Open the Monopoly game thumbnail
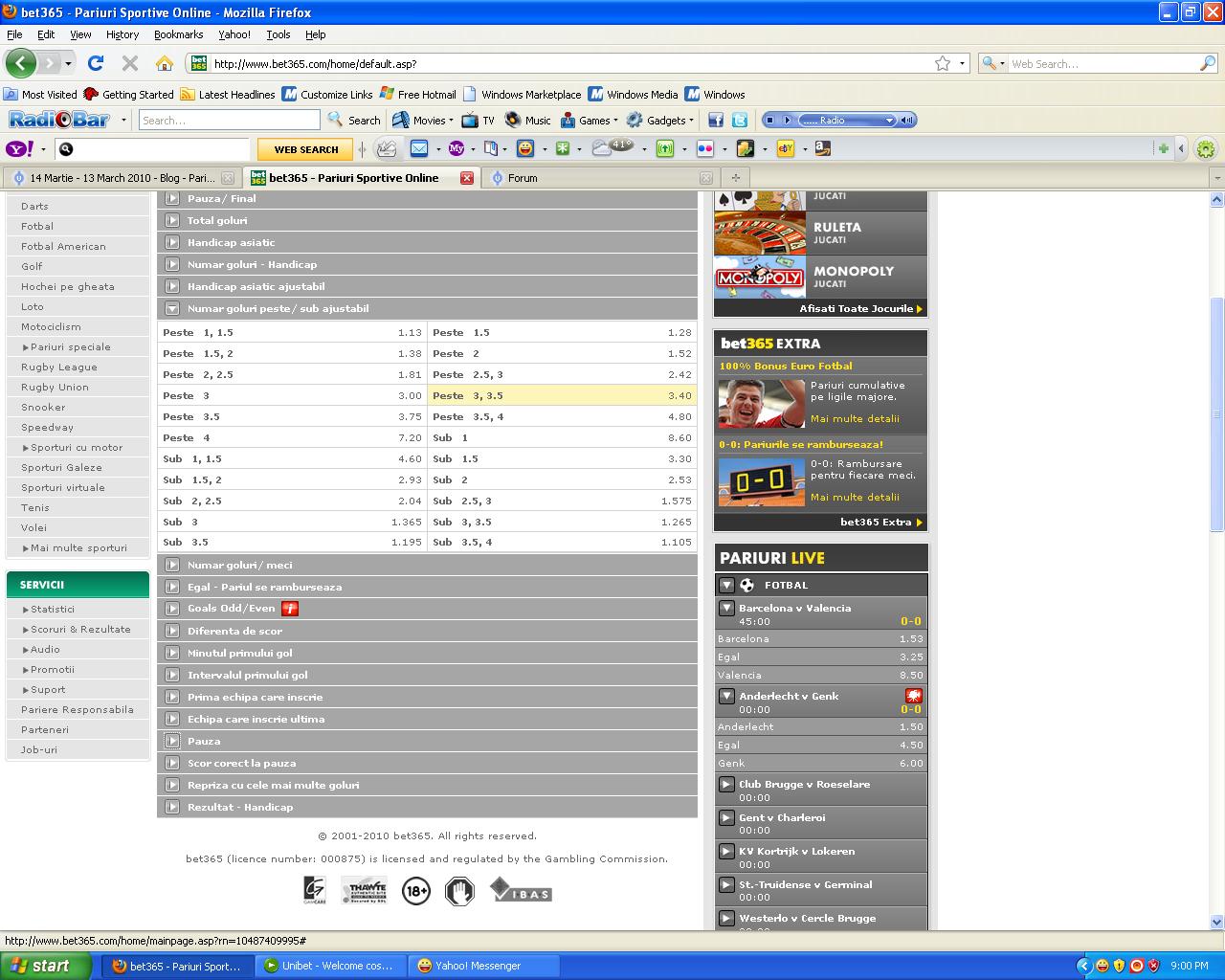The height and width of the screenshot is (980, 1225). coord(760,277)
